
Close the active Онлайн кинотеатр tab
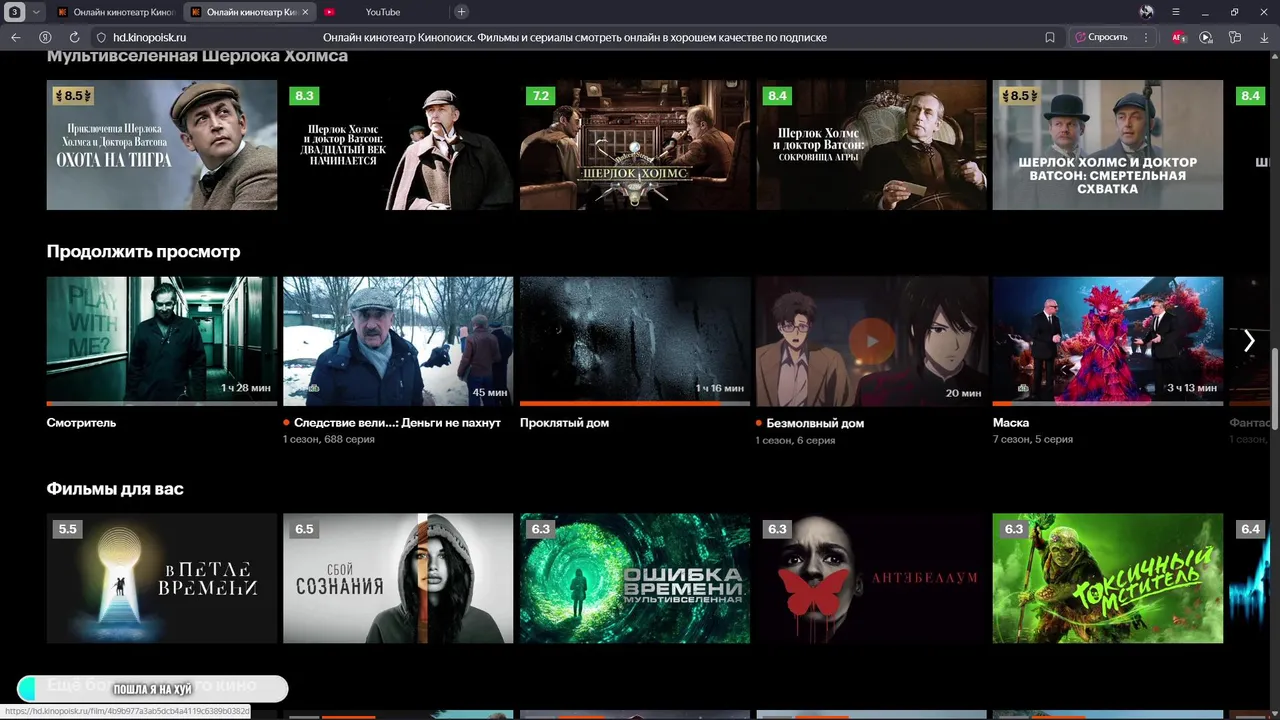[305, 12]
